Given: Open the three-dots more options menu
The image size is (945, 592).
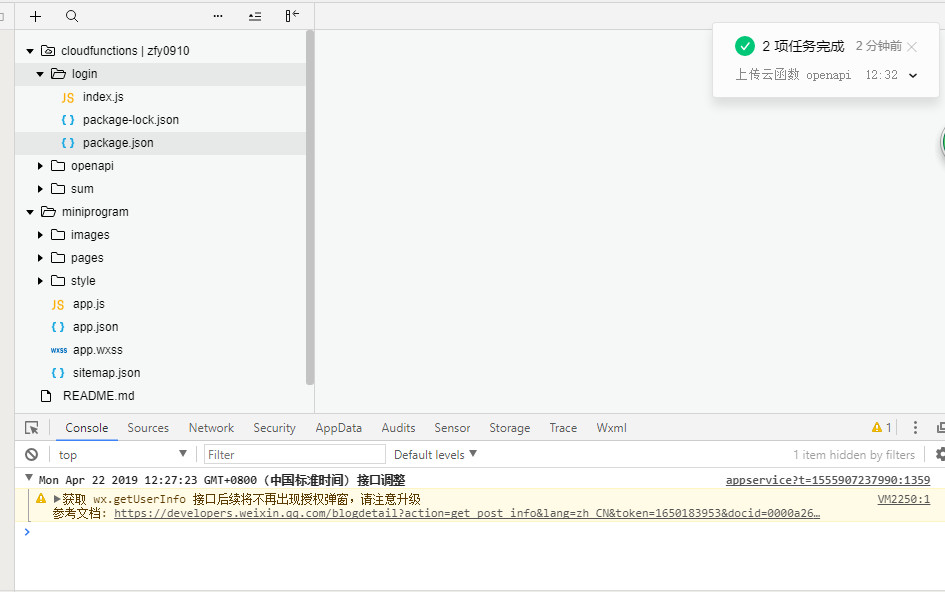Looking at the screenshot, I should (x=218, y=16).
